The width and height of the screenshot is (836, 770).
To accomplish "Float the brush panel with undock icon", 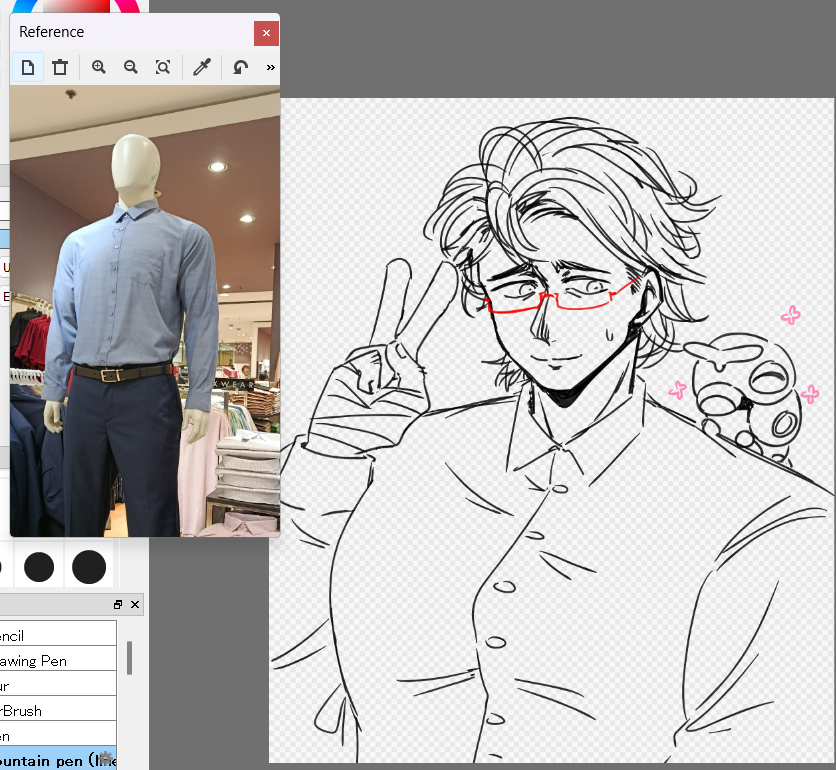I will [118, 605].
